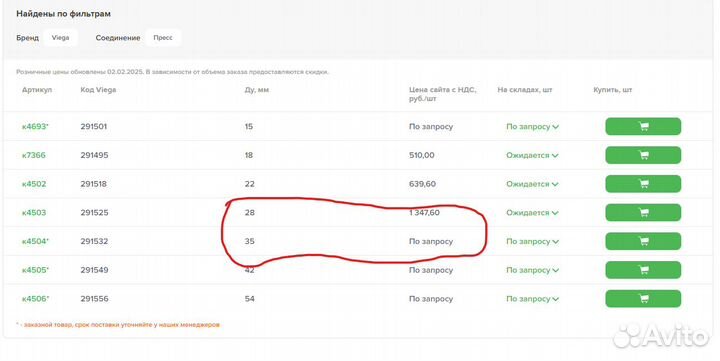The image size is (720, 361).
Task: Select Viega code 291556
Action: (94, 299)
